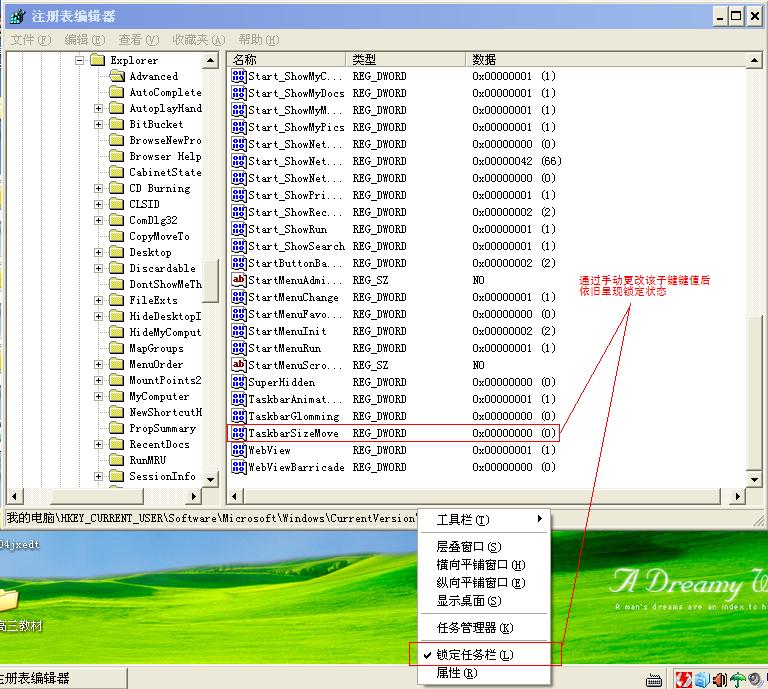Open the 工具栏(T) submenu
The width and height of the screenshot is (768, 689).
[484, 520]
